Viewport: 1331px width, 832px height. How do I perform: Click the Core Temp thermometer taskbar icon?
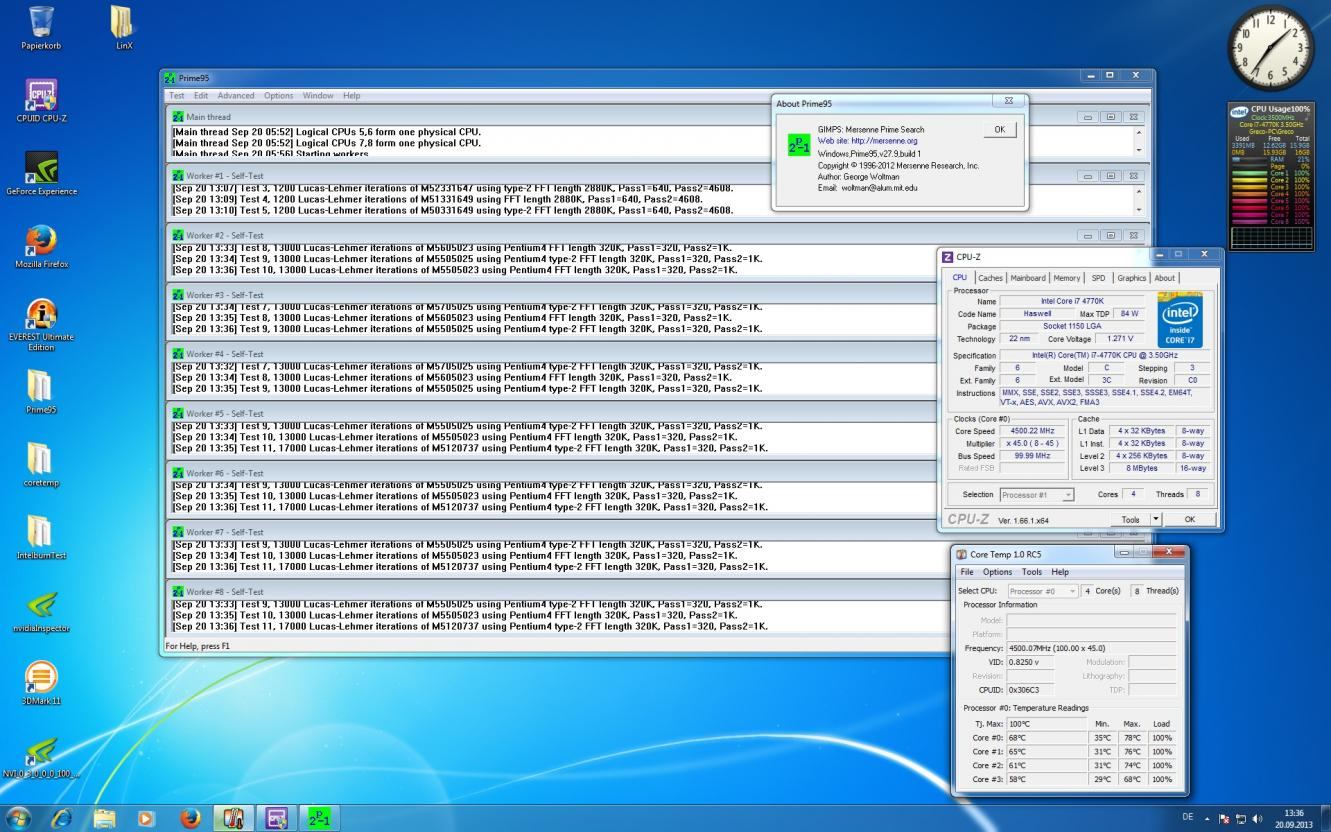pyautogui.click(x=233, y=817)
